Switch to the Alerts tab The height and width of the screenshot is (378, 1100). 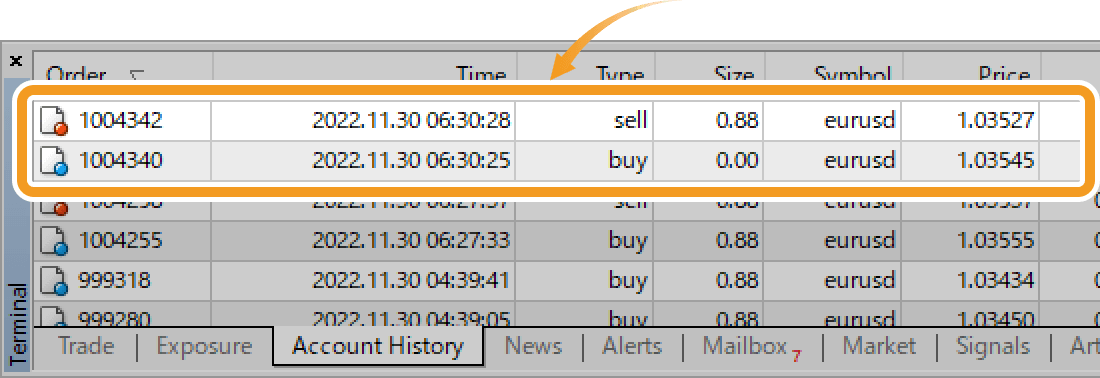point(632,346)
